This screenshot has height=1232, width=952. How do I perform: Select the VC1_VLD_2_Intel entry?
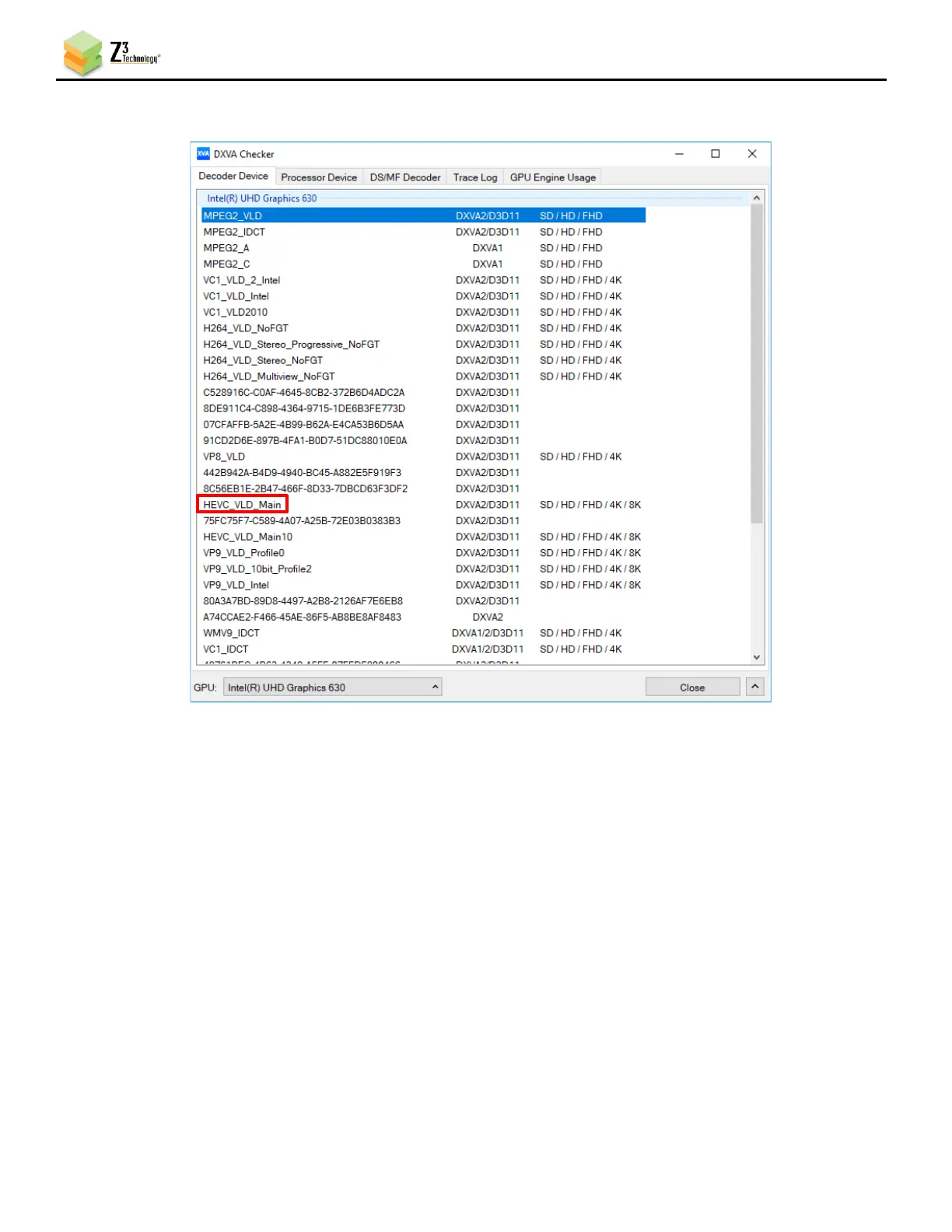[423, 280]
